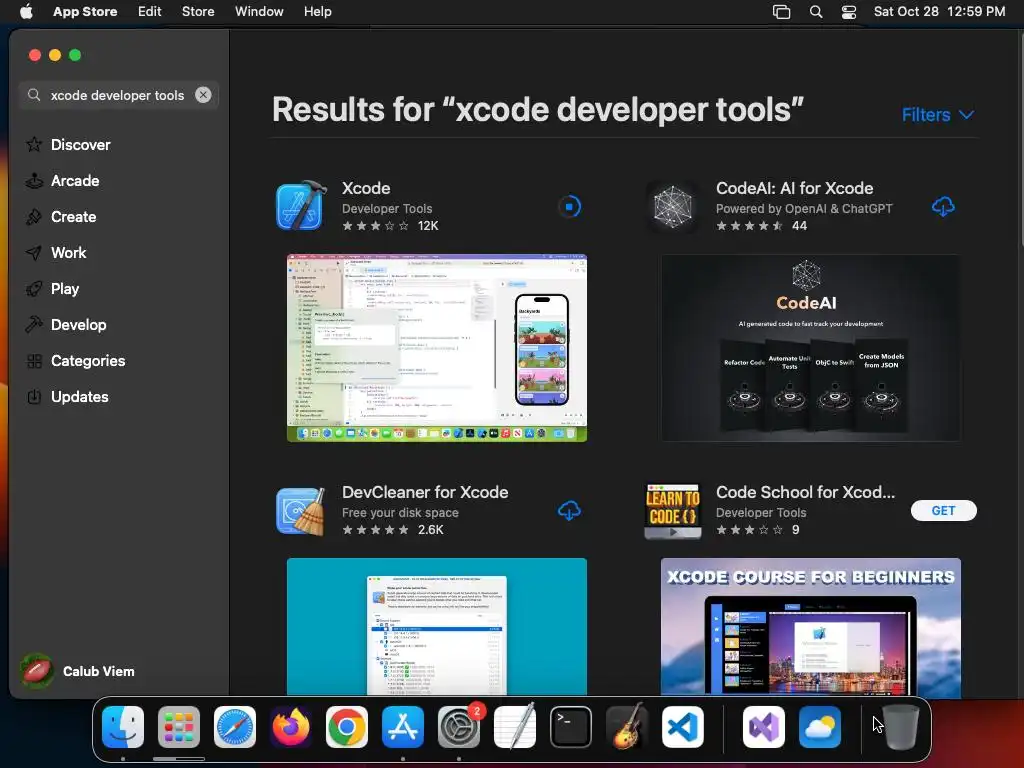Screen dimensions: 1024x768
Task: Open Finder from the Dock
Action: click(x=123, y=727)
